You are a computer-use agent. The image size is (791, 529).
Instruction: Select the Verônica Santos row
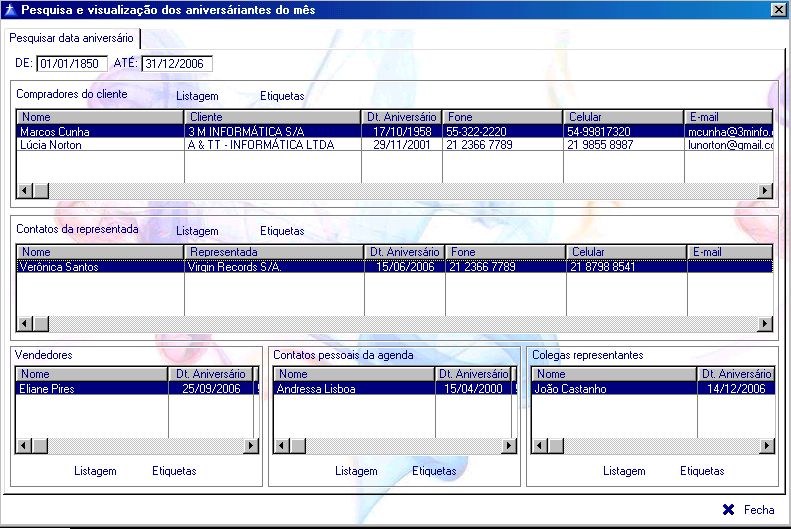(x=394, y=267)
